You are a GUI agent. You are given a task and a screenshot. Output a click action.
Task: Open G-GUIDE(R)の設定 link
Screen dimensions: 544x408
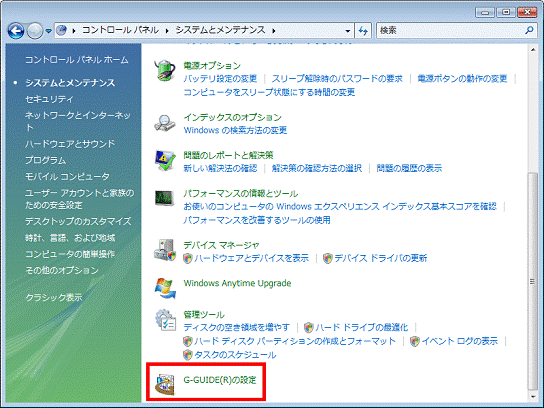220,380
